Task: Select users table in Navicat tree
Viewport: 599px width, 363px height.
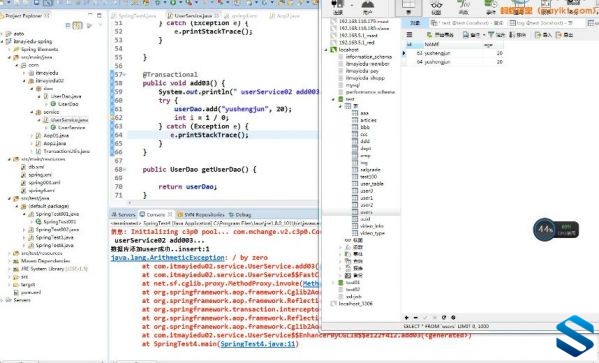Action: [x=366, y=212]
